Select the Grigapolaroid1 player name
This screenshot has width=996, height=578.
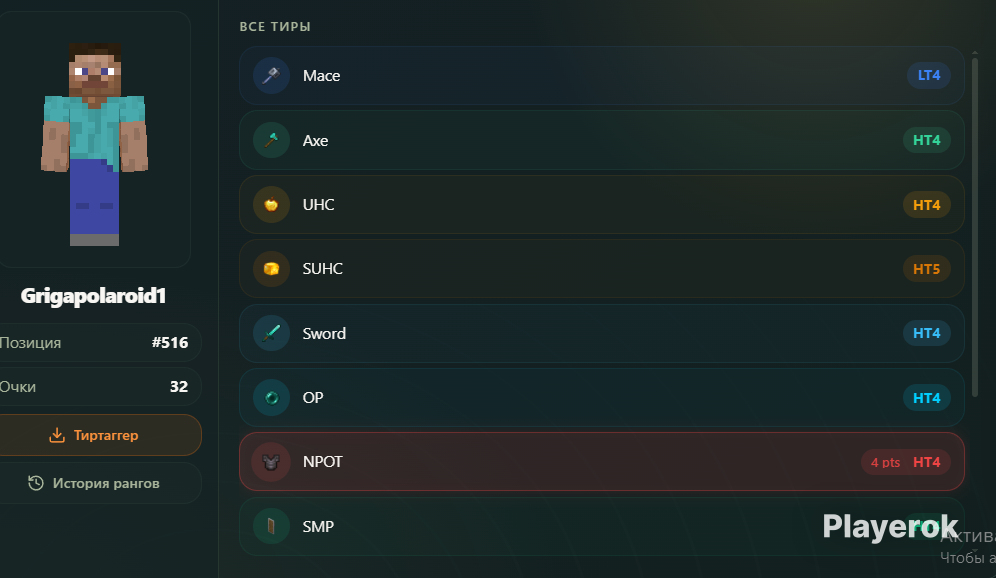(x=93, y=296)
